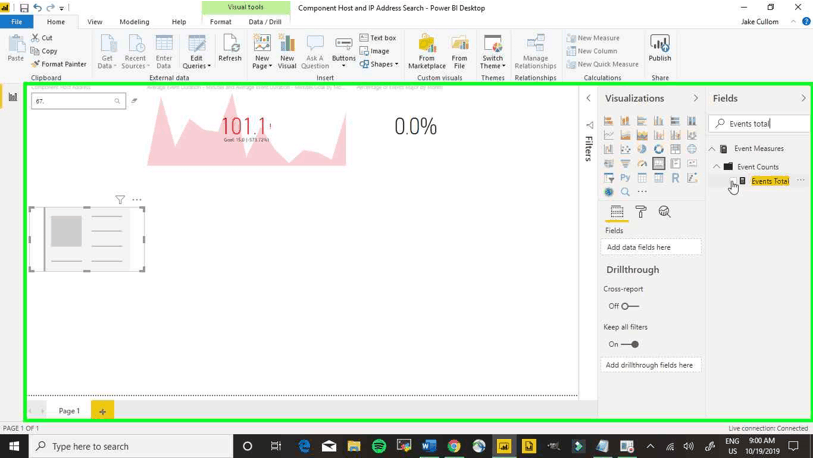Select the R script visual icon
Screen dimensions: 815x460
point(675,178)
